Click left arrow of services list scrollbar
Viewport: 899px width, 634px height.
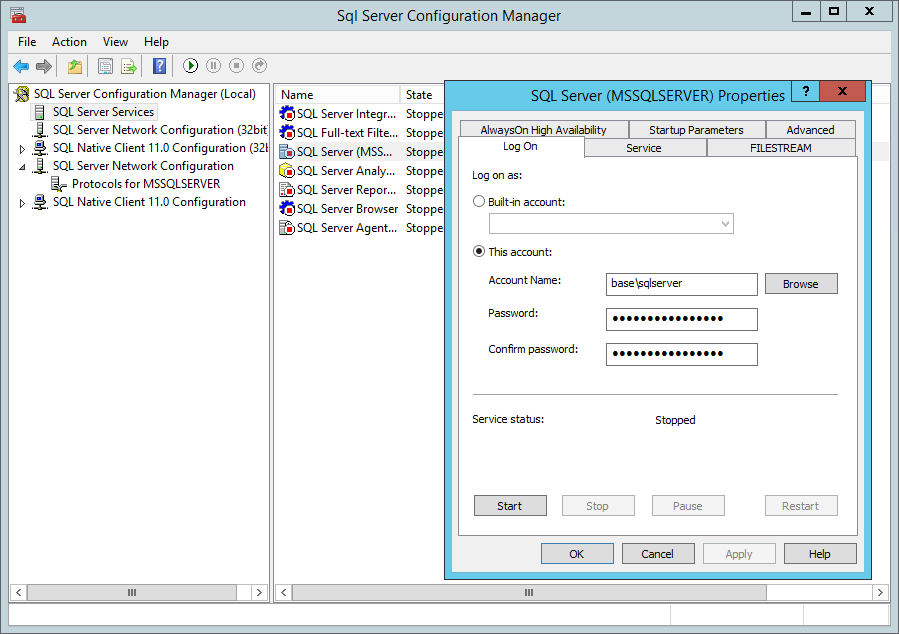[283, 592]
